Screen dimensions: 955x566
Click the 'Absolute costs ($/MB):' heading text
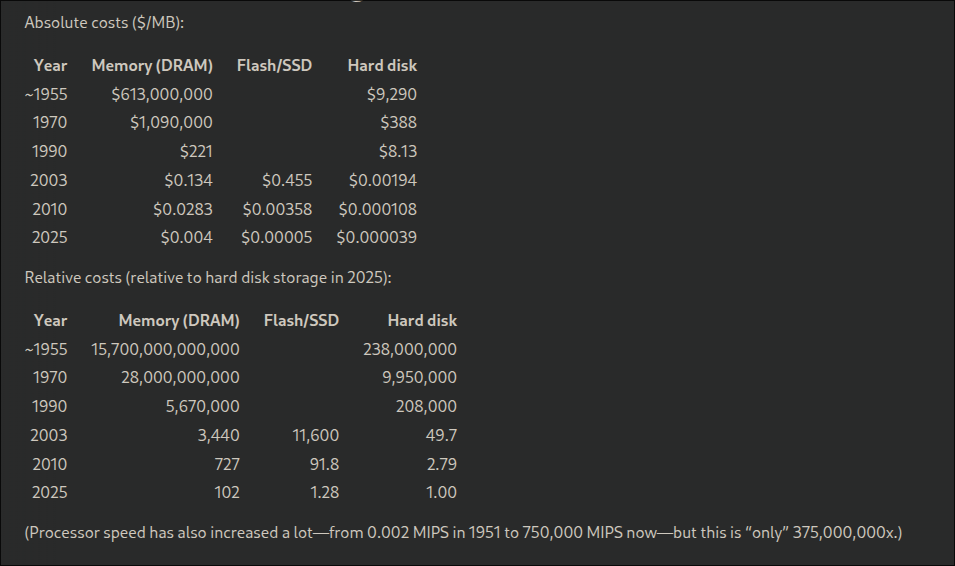pos(104,22)
